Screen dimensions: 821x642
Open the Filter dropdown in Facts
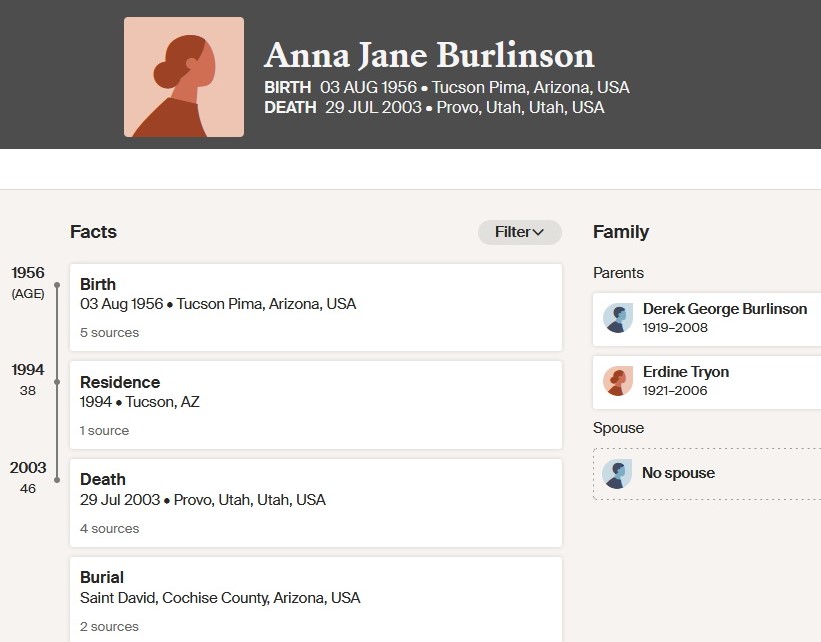coord(519,232)
